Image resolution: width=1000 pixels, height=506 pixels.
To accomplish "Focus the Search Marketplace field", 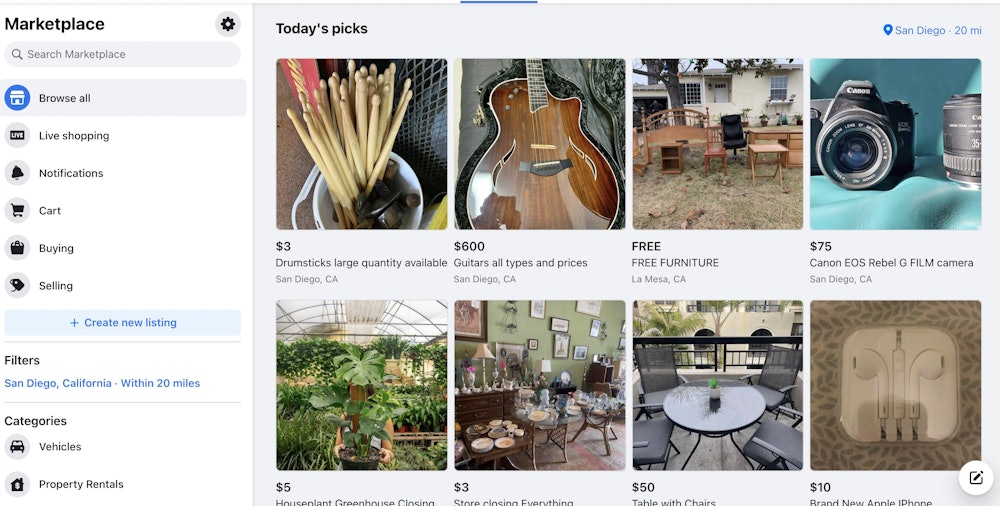I will coord(122,54).
